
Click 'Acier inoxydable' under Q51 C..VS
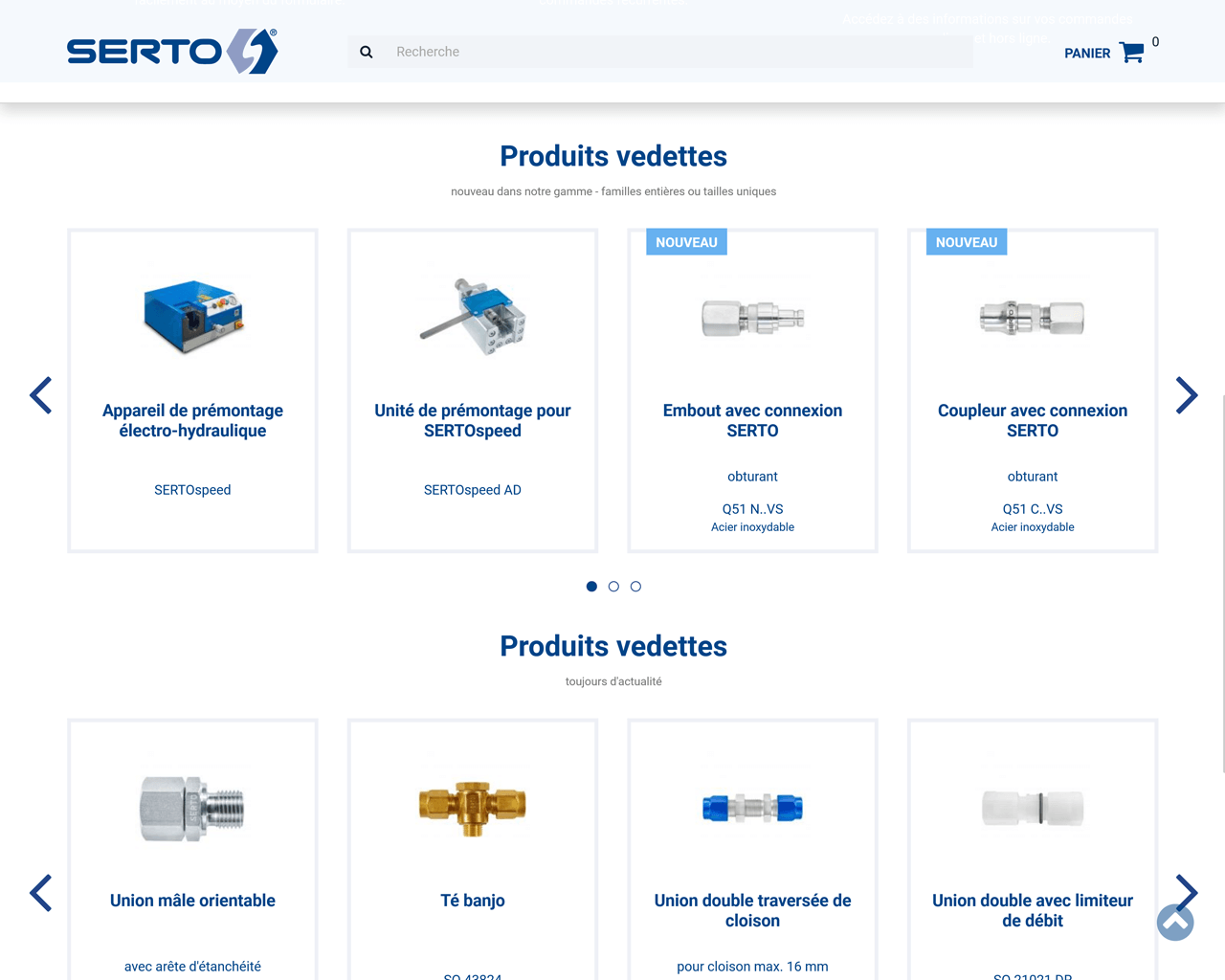coord(1033,527)
